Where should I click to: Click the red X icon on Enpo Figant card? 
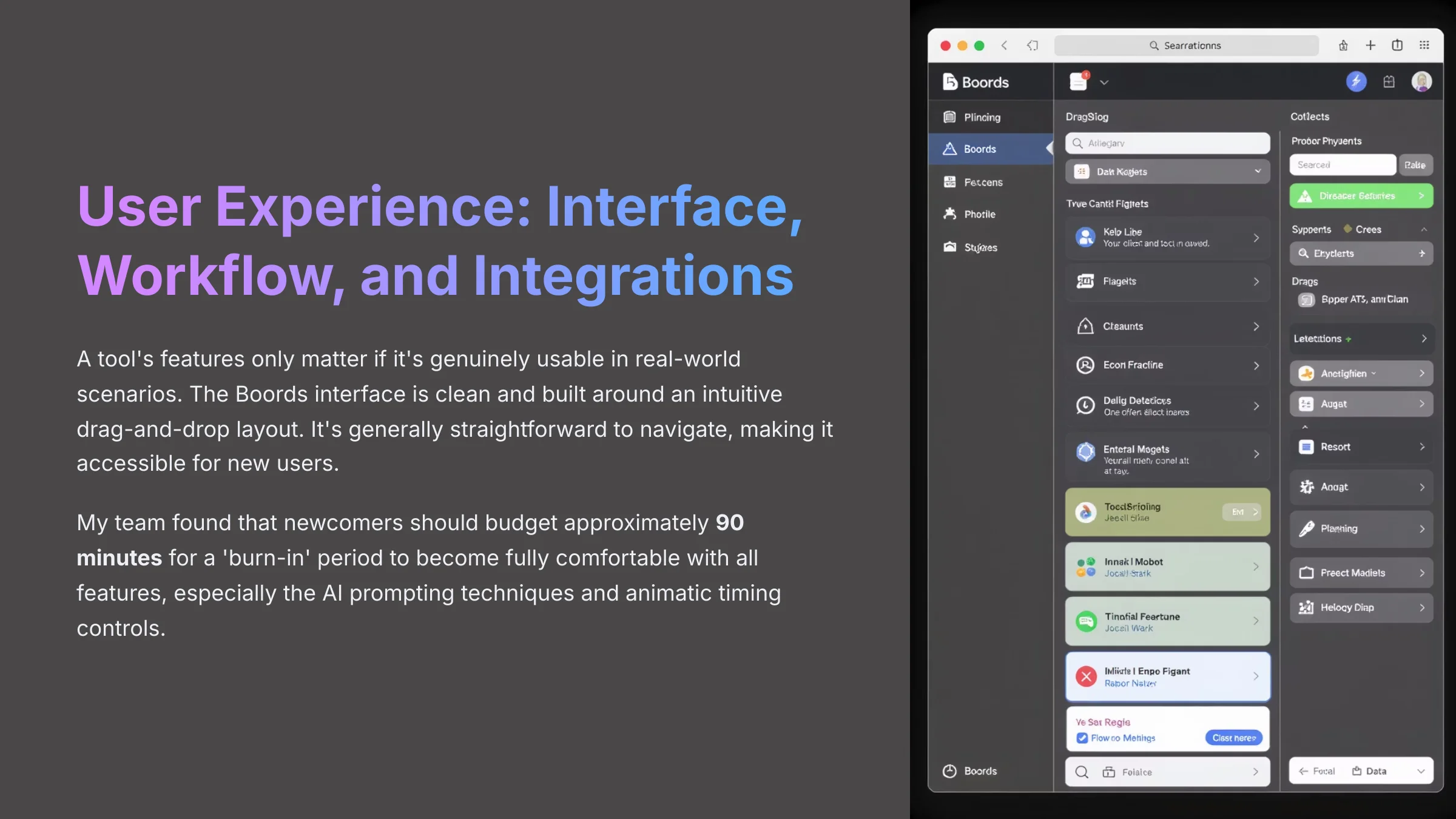click(x=1086, y=676)
